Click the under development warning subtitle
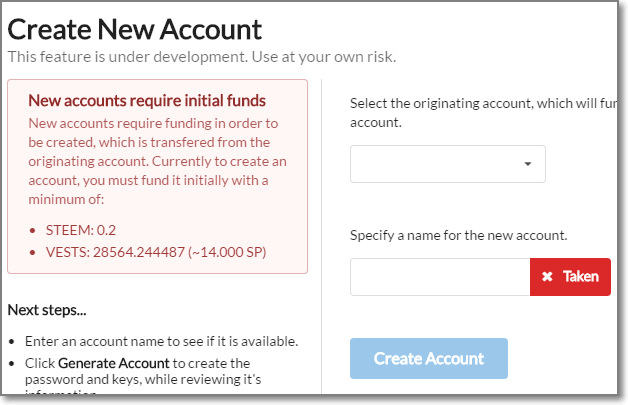 (x=201, y=56)
